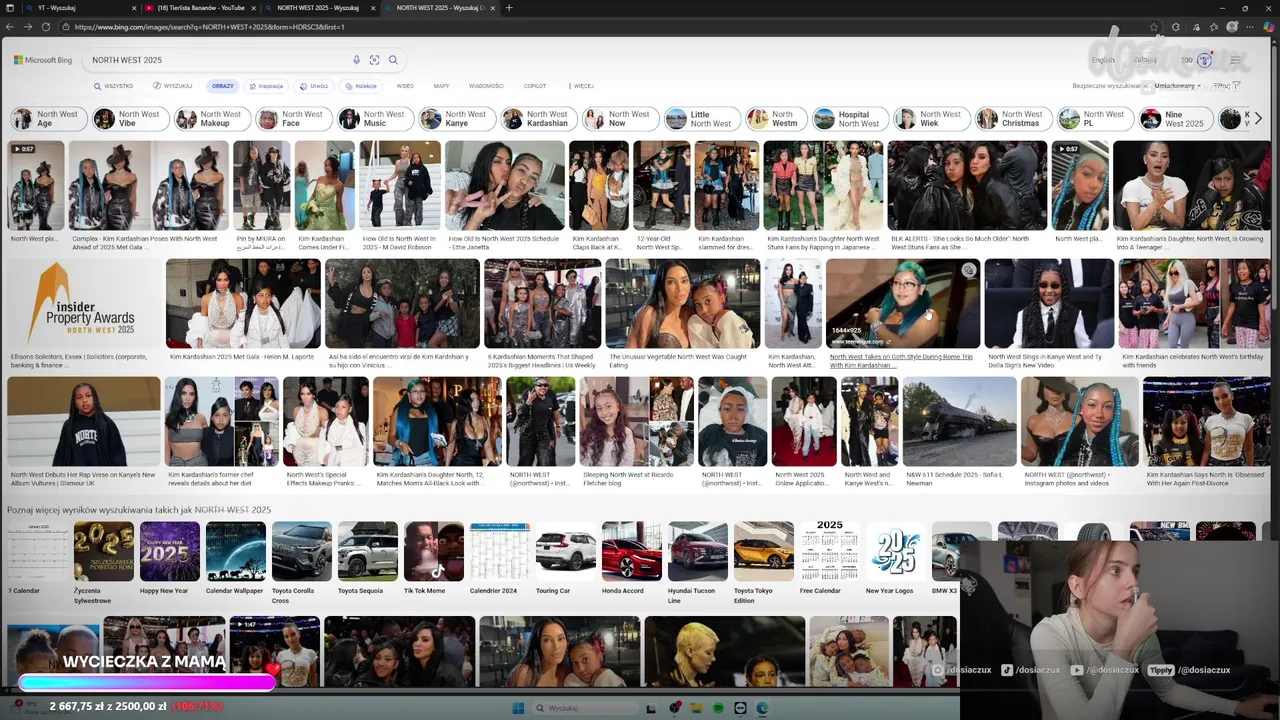This screenshot has height=720, width=1280.
Task: Open Spotify from the taskbar
Action: [x=719, y=708]
